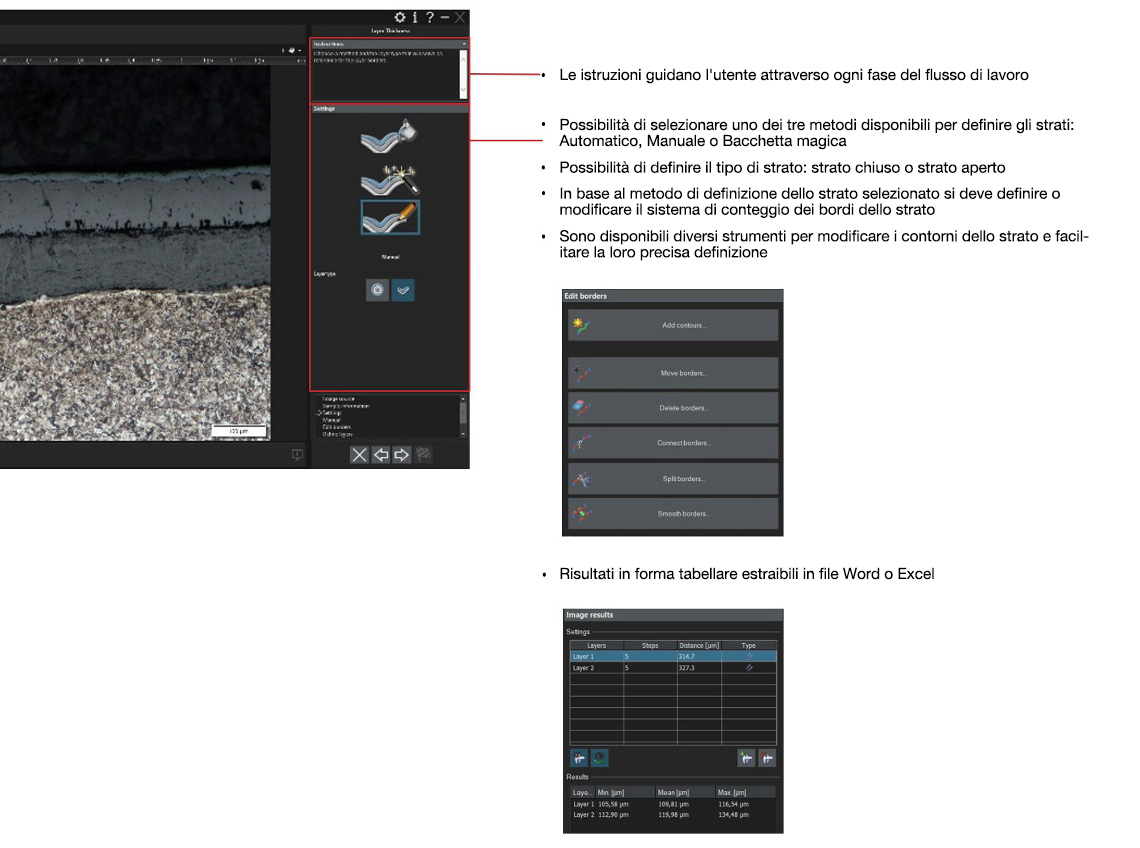
Task: Click the Smooth borders button
Action: (x=673, y=513)
